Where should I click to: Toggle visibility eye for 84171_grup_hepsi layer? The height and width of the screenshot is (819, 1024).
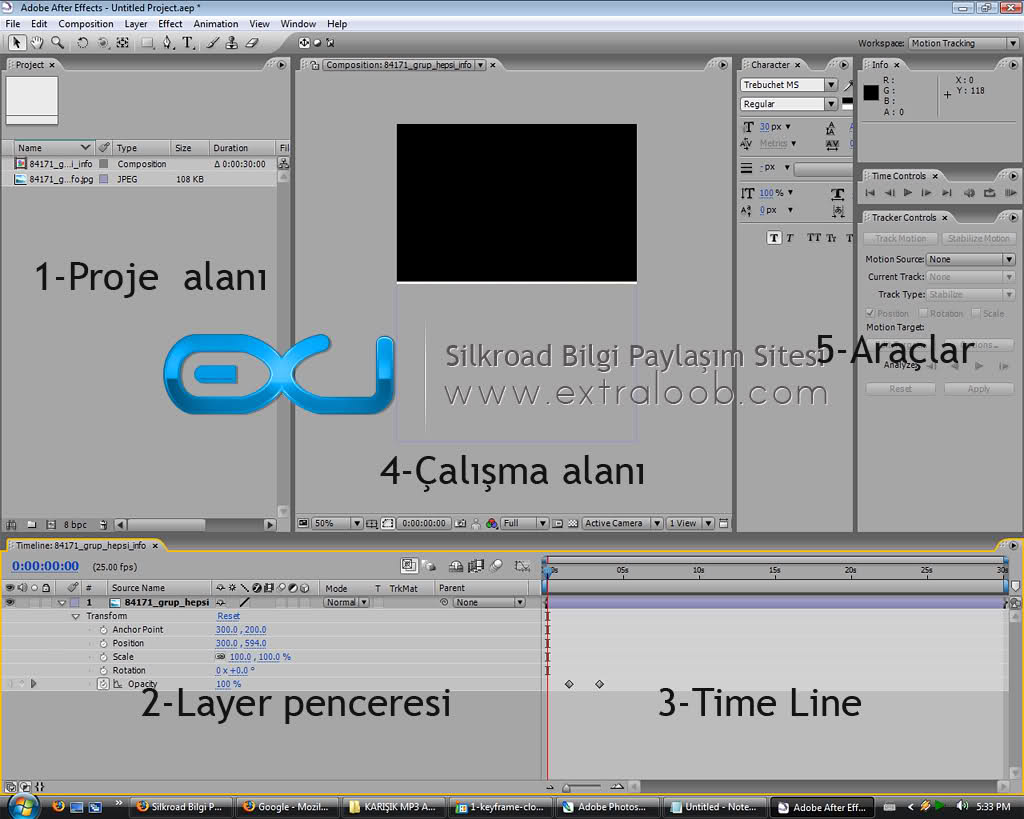(10, 602)
